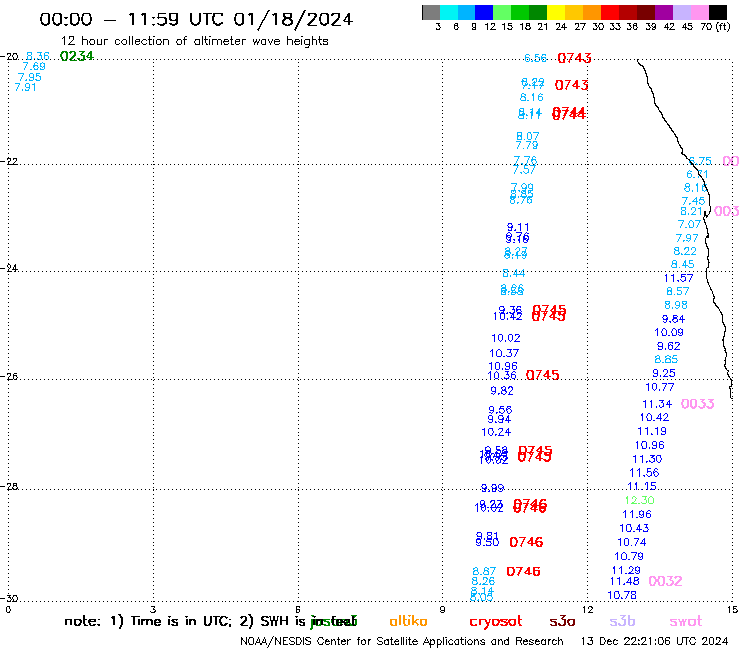
Task: Click wave height value 10.09
Action: coord(669,333)
